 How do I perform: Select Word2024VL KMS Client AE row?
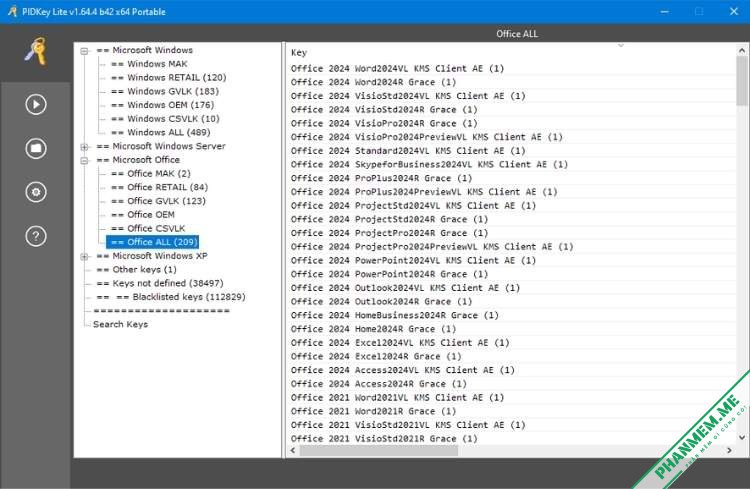511,68
